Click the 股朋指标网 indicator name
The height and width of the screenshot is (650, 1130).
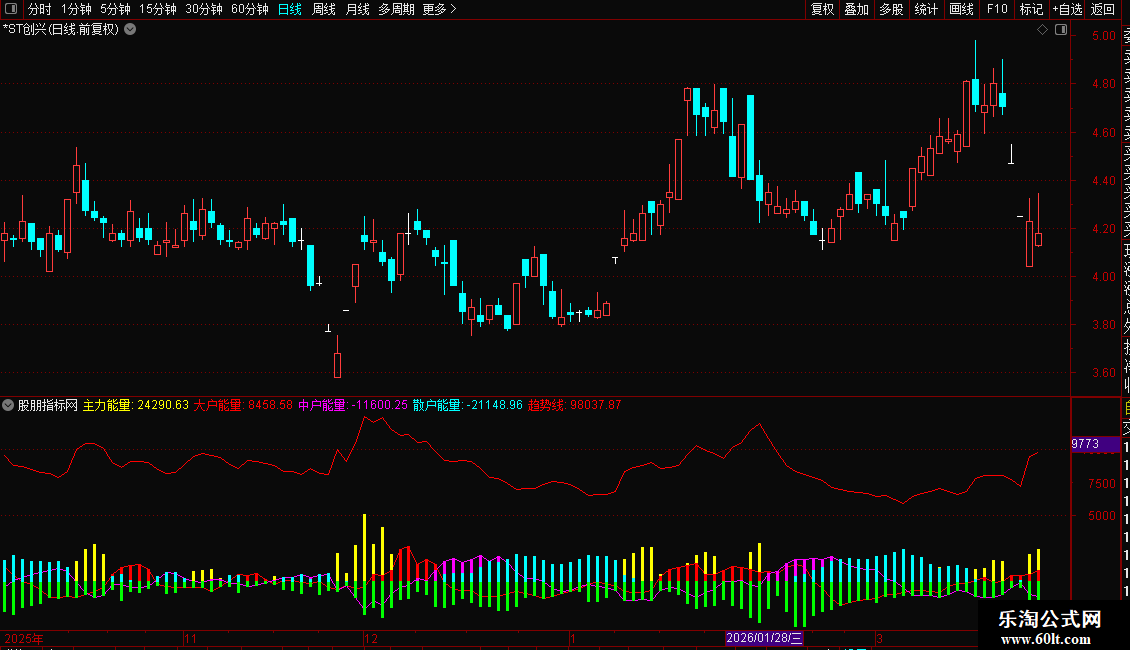48,405
